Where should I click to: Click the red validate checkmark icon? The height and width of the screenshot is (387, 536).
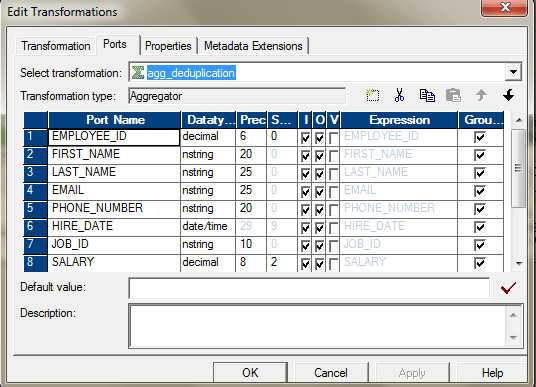(x=508, y=288)
